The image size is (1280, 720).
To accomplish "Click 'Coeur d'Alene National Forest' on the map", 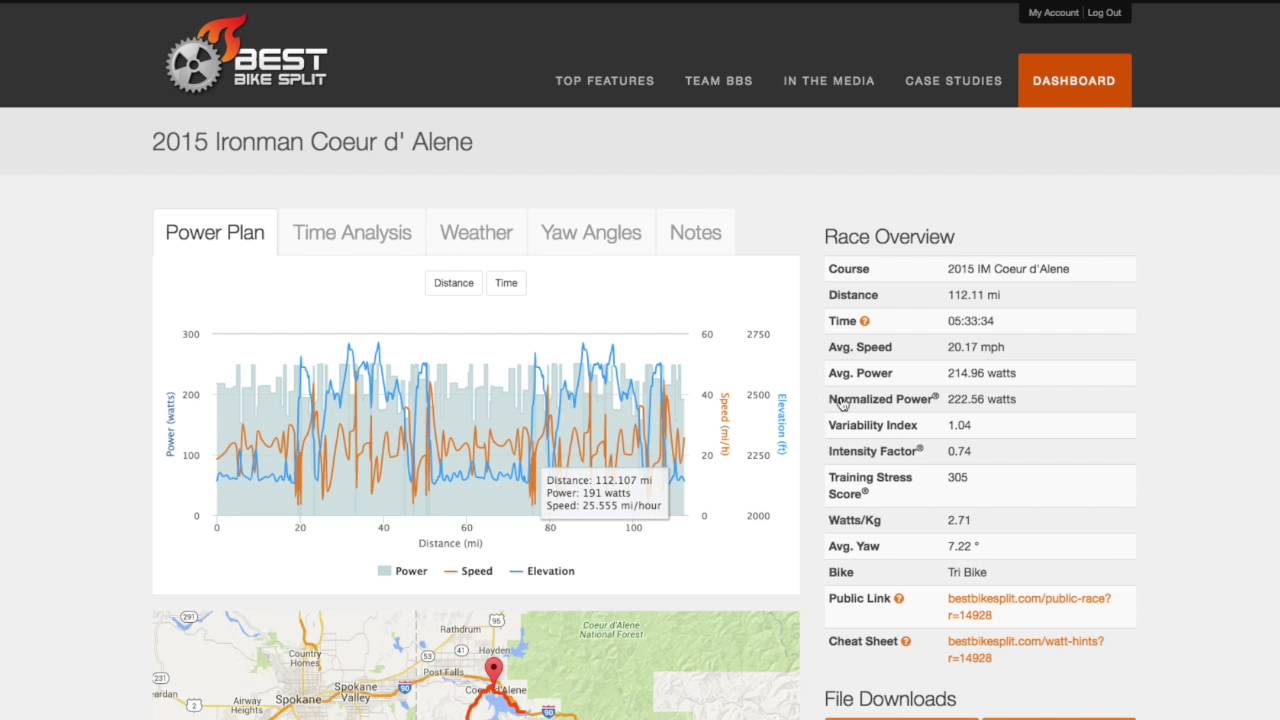I will (612, 629).
